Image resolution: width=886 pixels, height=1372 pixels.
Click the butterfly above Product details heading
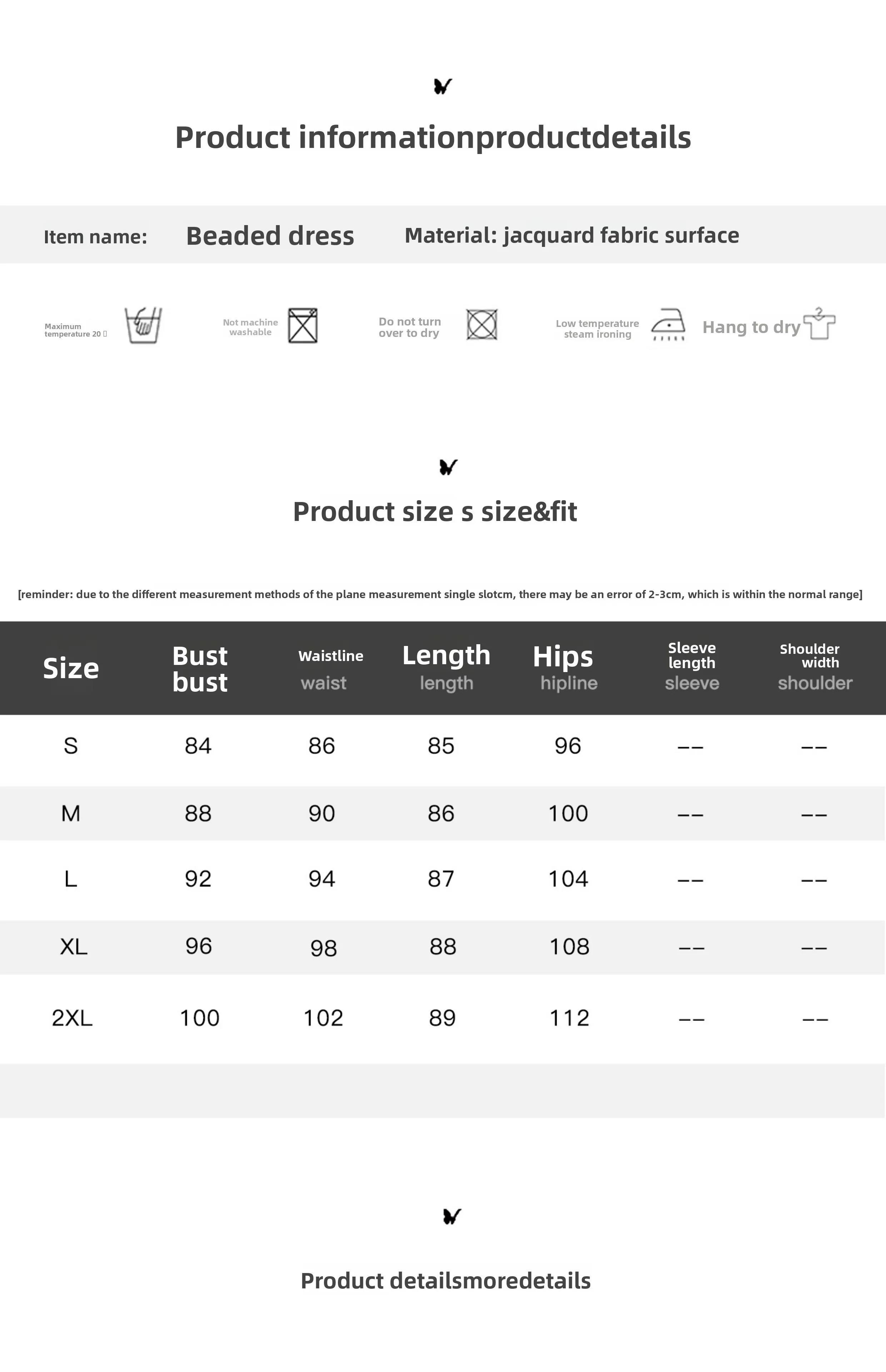tap(452, 1216)
